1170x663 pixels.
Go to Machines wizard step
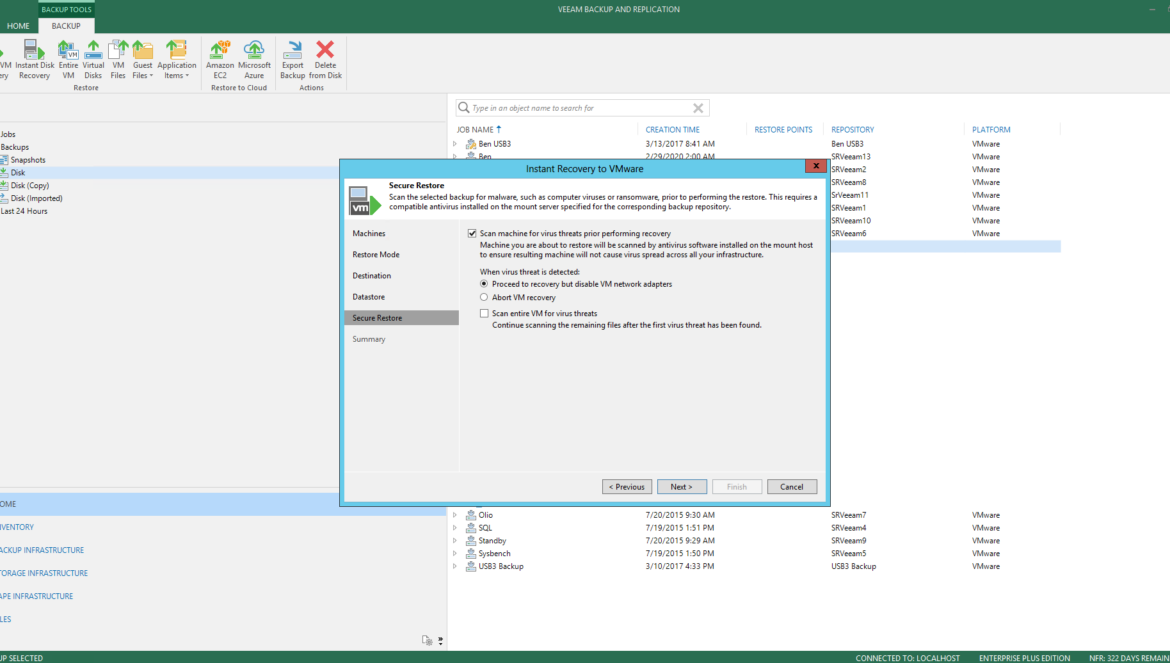pyautogui.click(x=369, y=233)
